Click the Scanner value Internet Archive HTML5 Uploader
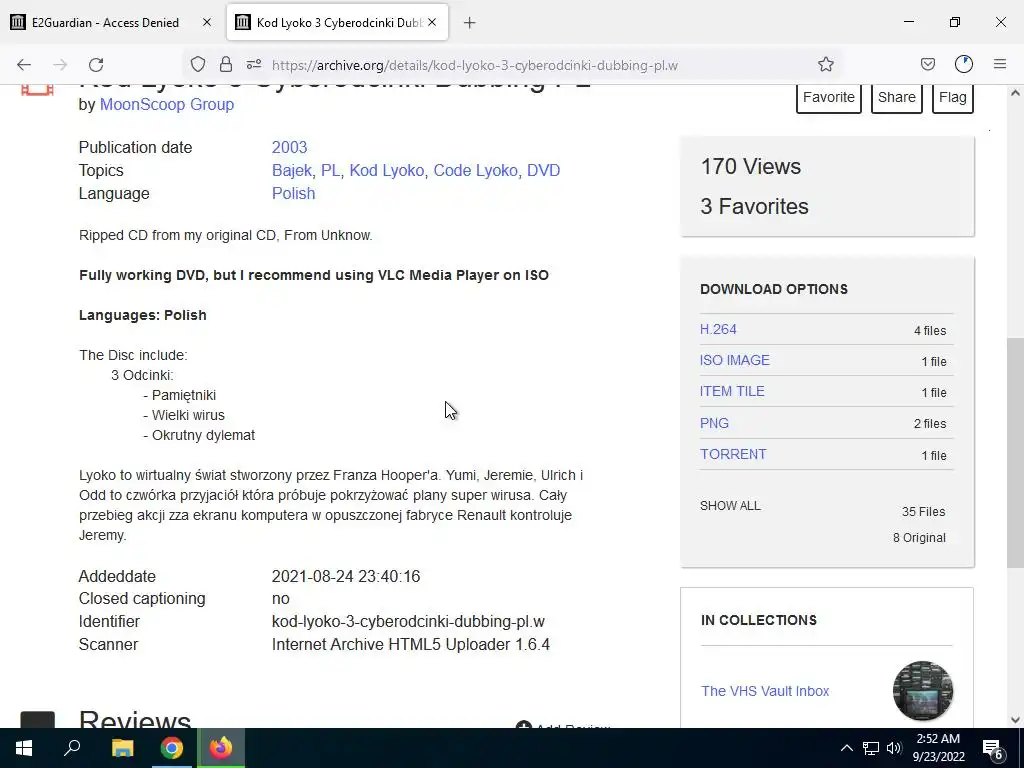The image size is (1024, 768). (411, 645)
